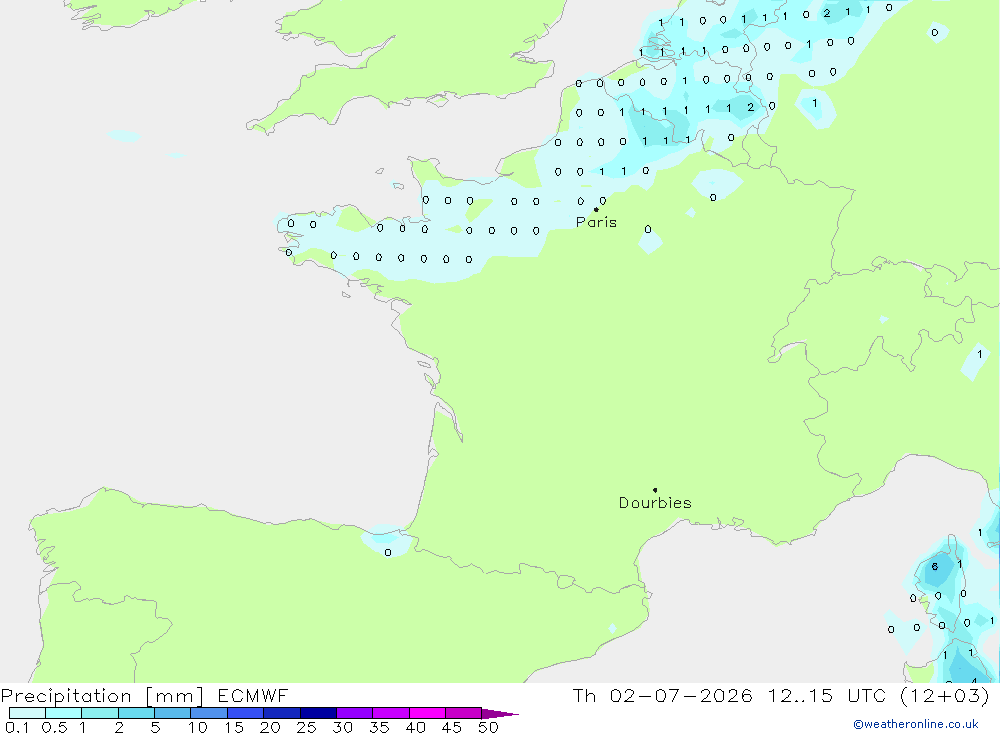Click the (12+03) forecast step text
Screen dimensions: 1000x733
point(945,695)
